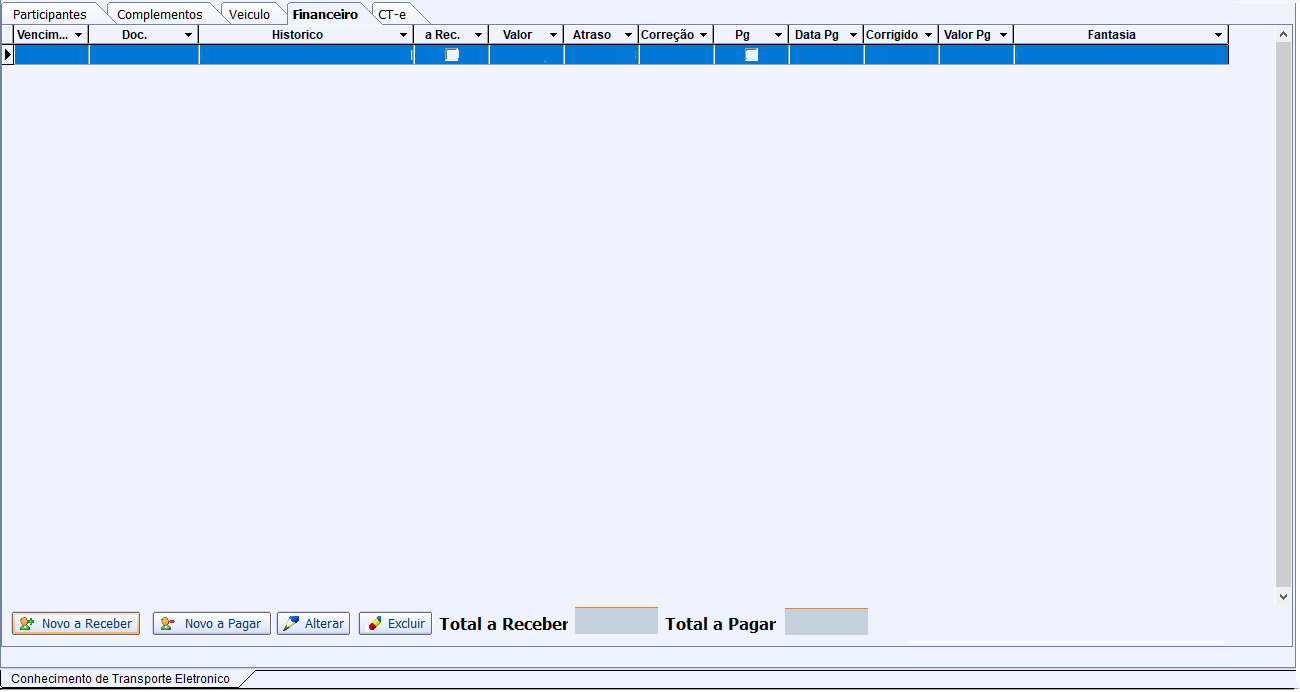Toggle the 'Pg' checkbox in first row
Image resolution: width=1300 pixels, height=692 pixels.
(752, 55)
